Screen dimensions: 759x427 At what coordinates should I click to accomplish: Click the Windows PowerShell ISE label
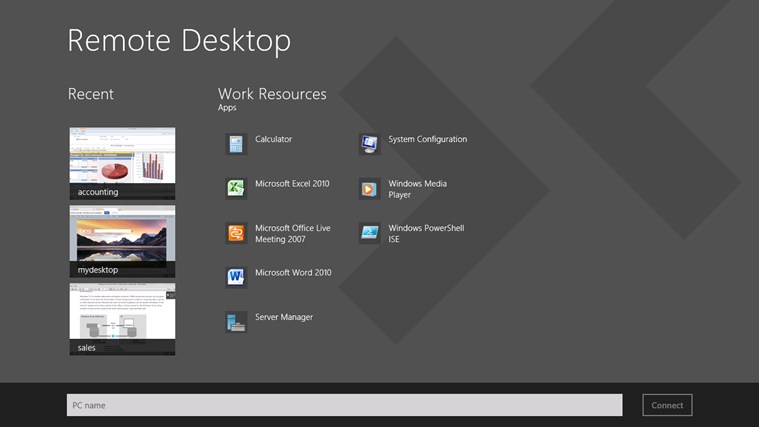426,233
